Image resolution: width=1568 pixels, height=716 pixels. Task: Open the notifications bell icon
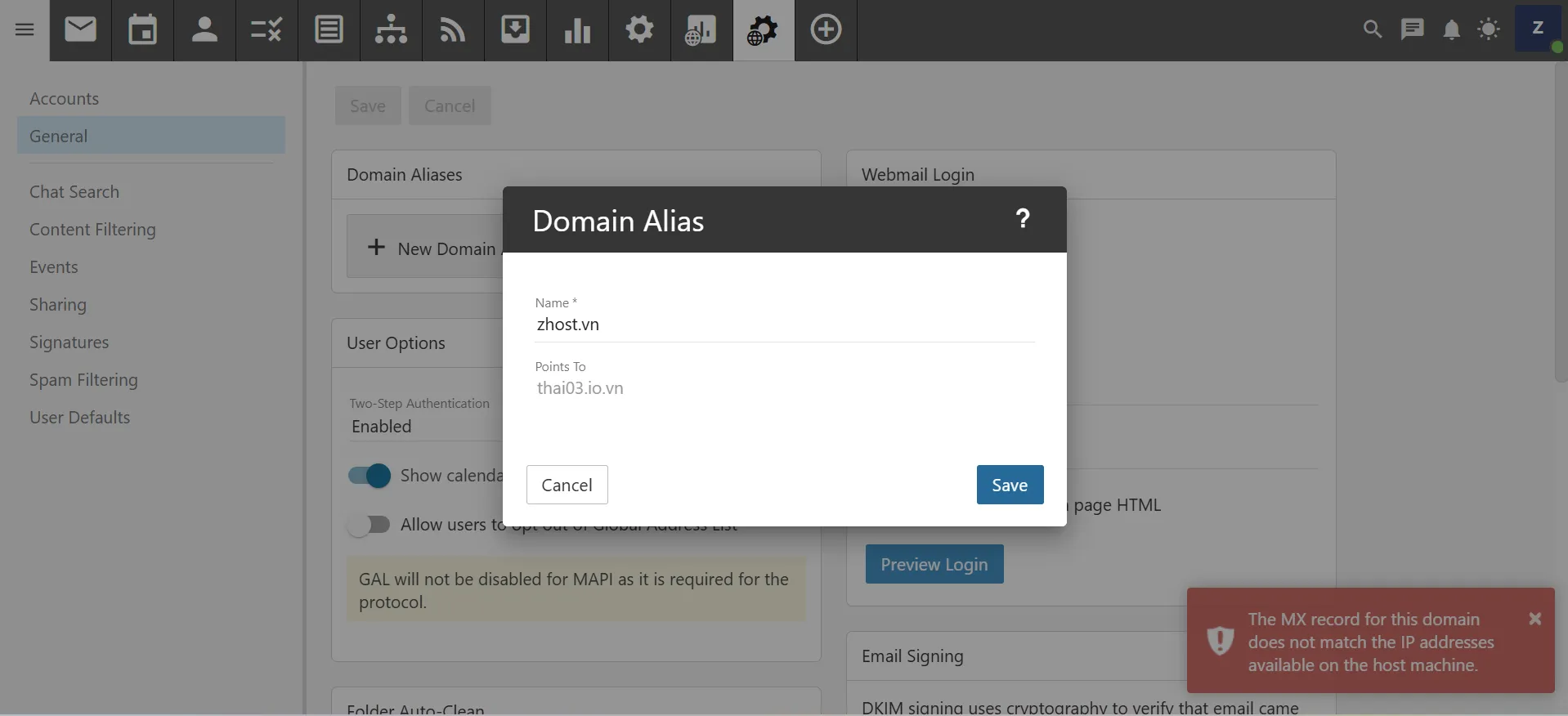pos(1451,30)
